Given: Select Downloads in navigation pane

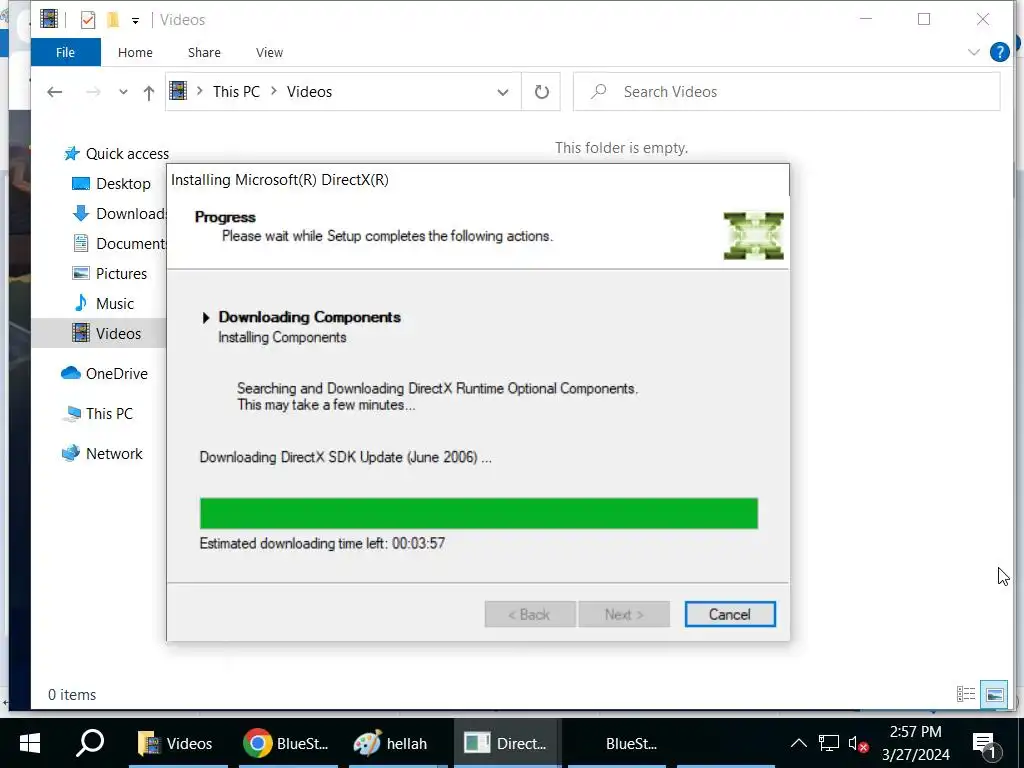Looking at the screenshot, I should (x=118, y=214).
